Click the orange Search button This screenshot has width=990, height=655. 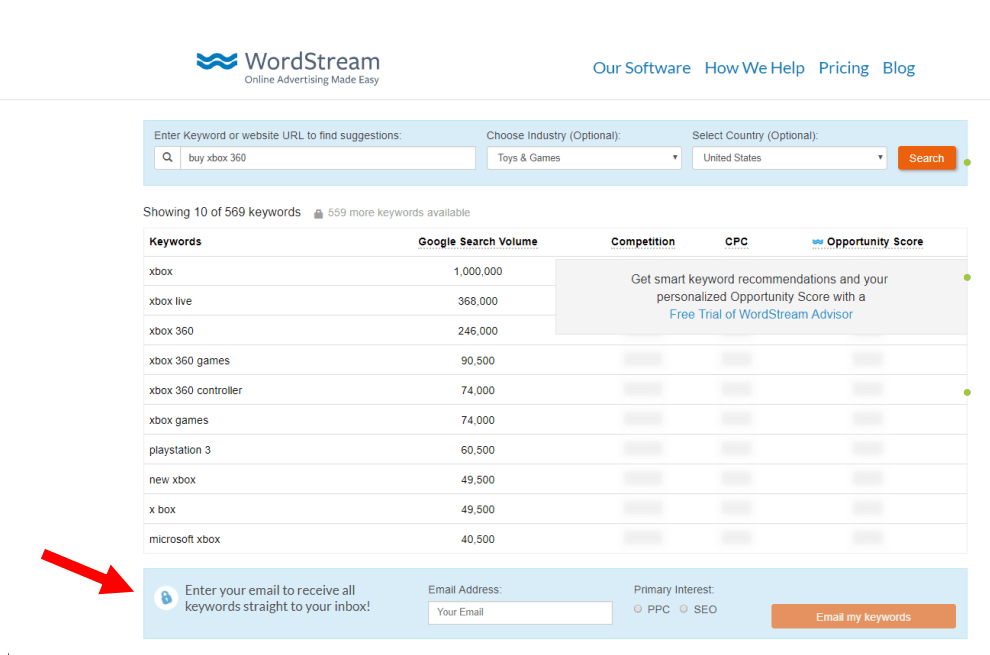tap(926, 158)
